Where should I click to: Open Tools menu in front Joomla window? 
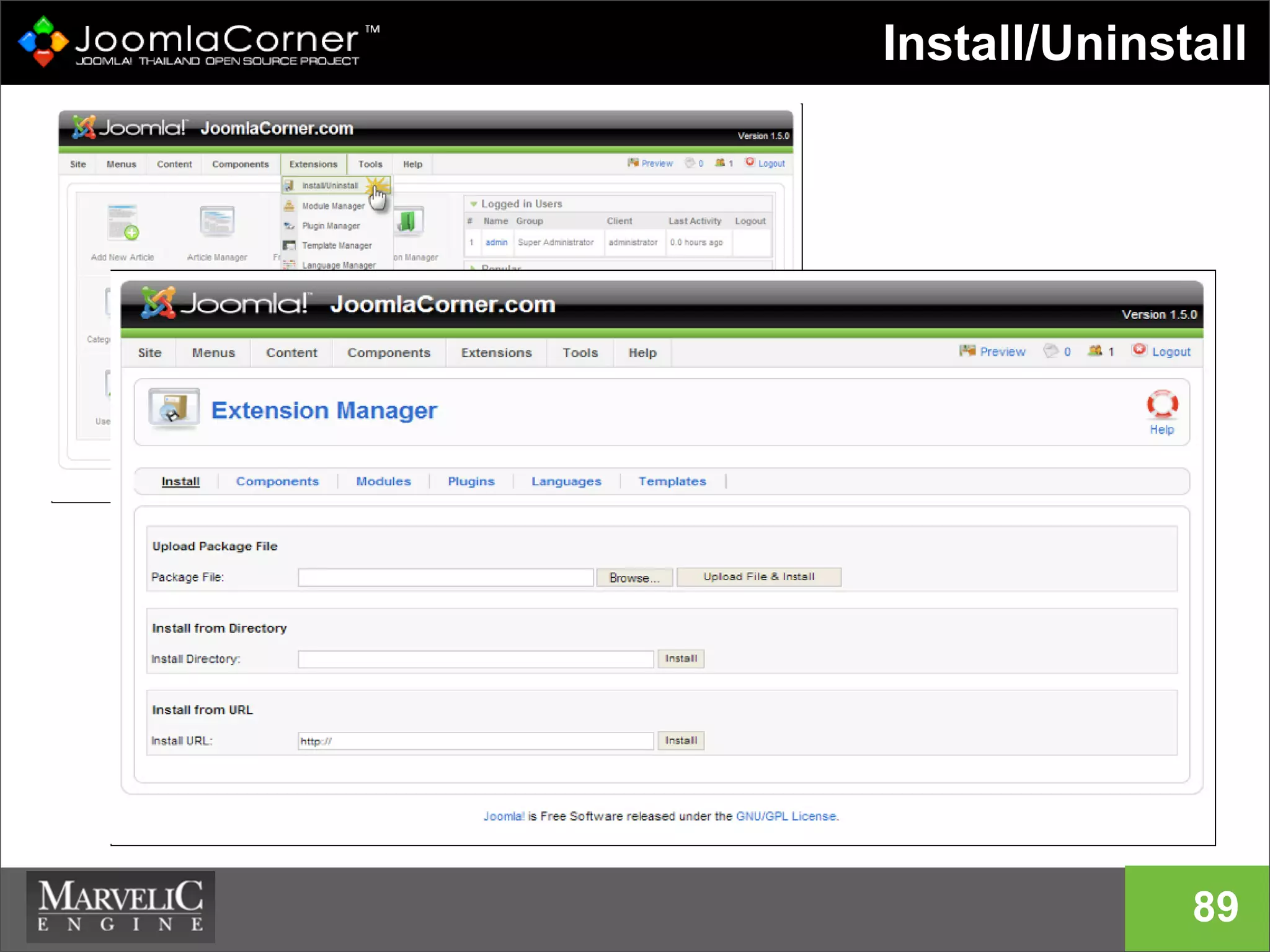(x=580, y=353)
